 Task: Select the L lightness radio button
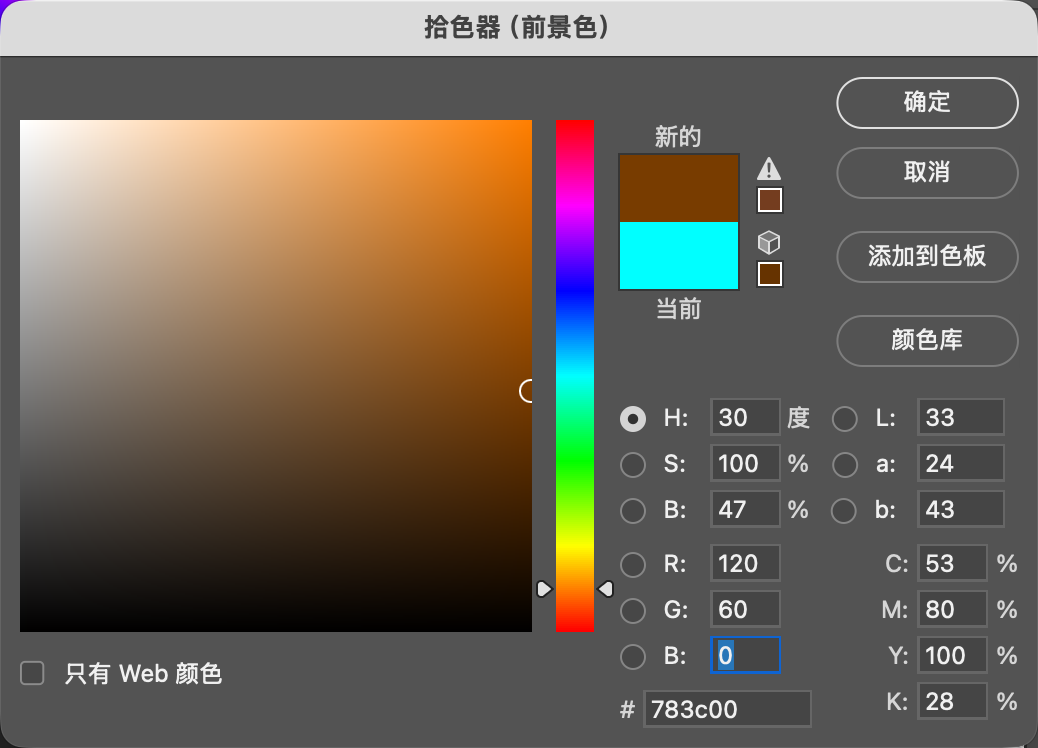point(845,419)
